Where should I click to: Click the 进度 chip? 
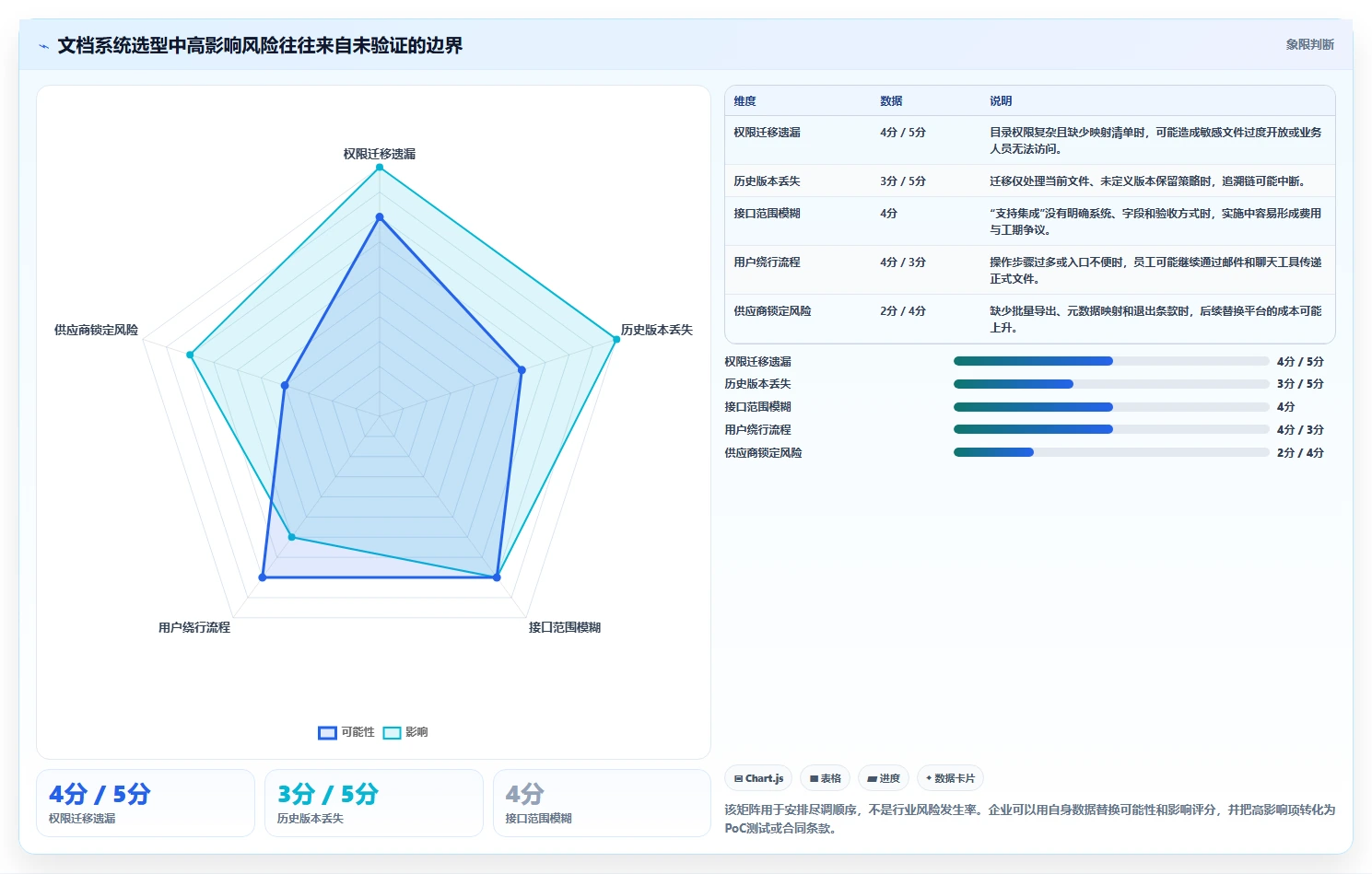click(x=884, y=778)
